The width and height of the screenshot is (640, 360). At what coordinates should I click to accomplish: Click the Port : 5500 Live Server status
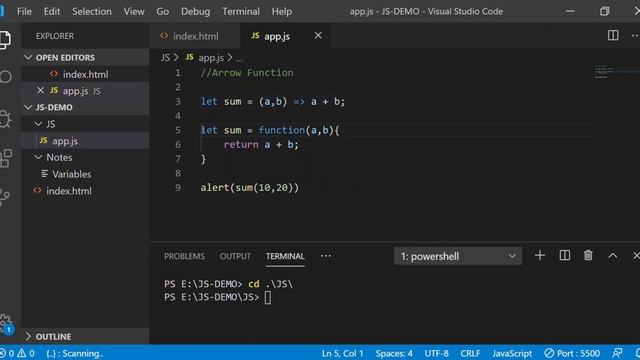[x=572, y=353]
